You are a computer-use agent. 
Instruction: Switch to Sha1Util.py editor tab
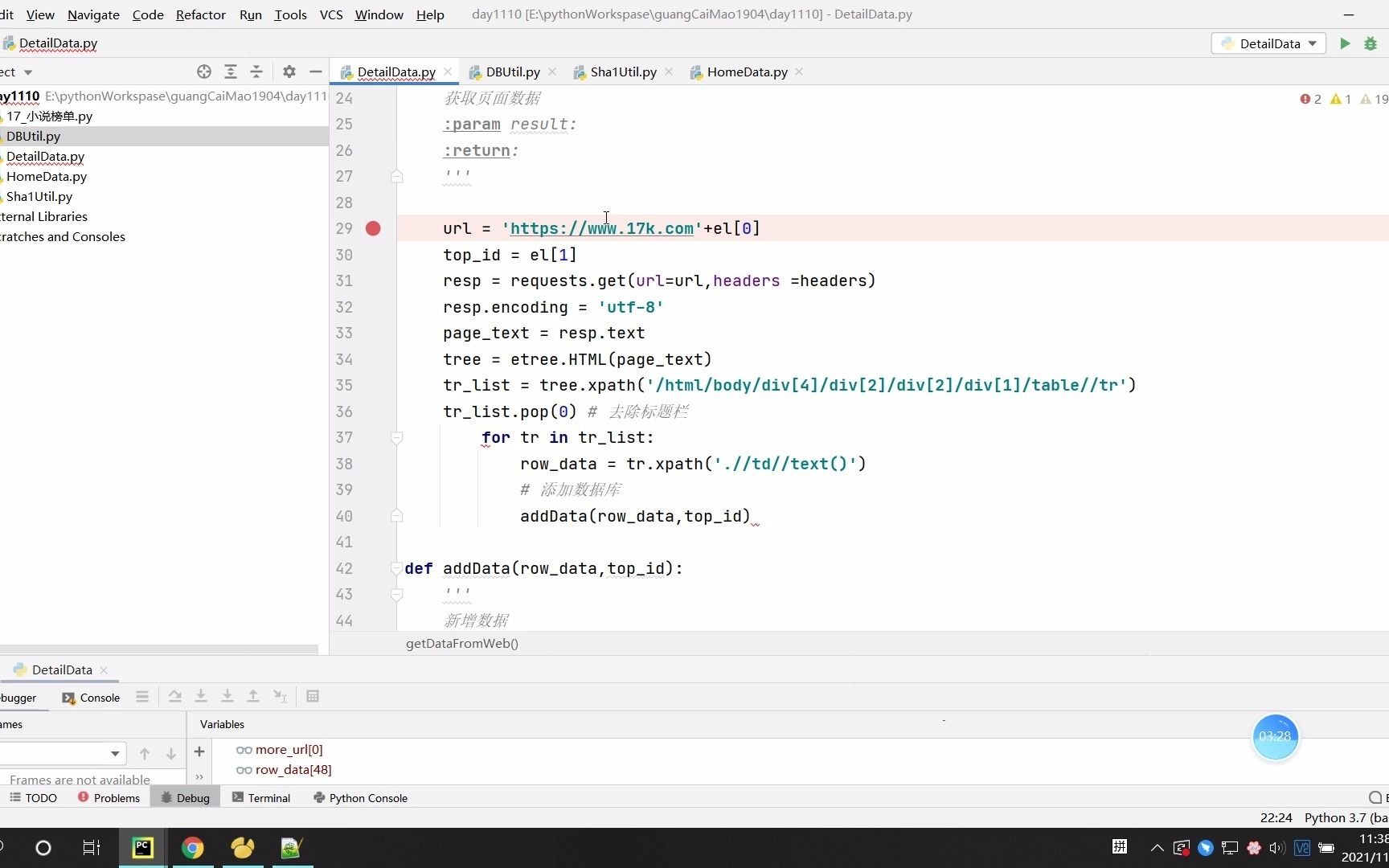[623, 72]
